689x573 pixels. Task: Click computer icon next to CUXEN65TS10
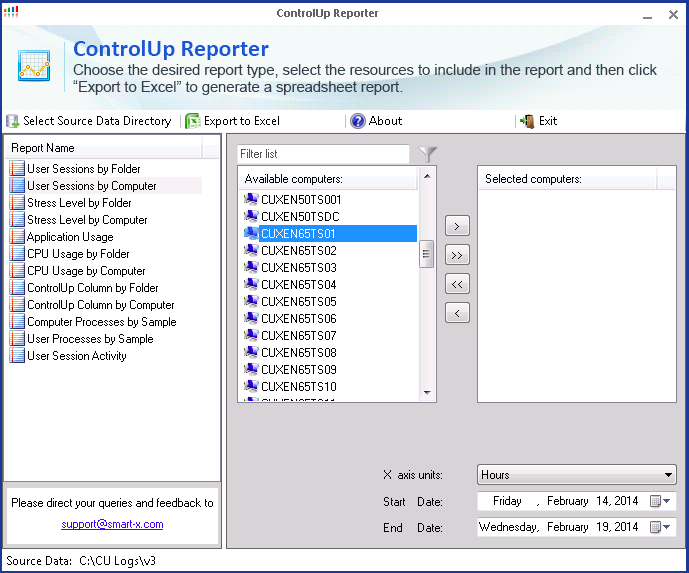[251, 386]
